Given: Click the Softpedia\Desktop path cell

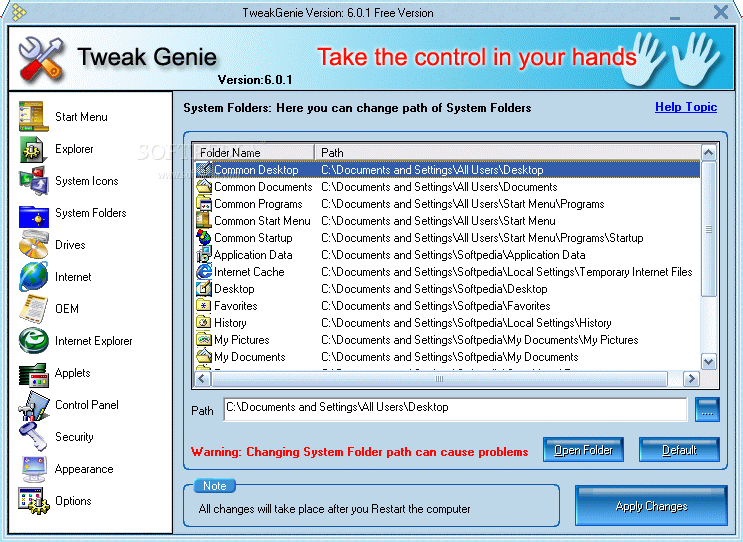Looking at the screenshot, I should (434, 289).
